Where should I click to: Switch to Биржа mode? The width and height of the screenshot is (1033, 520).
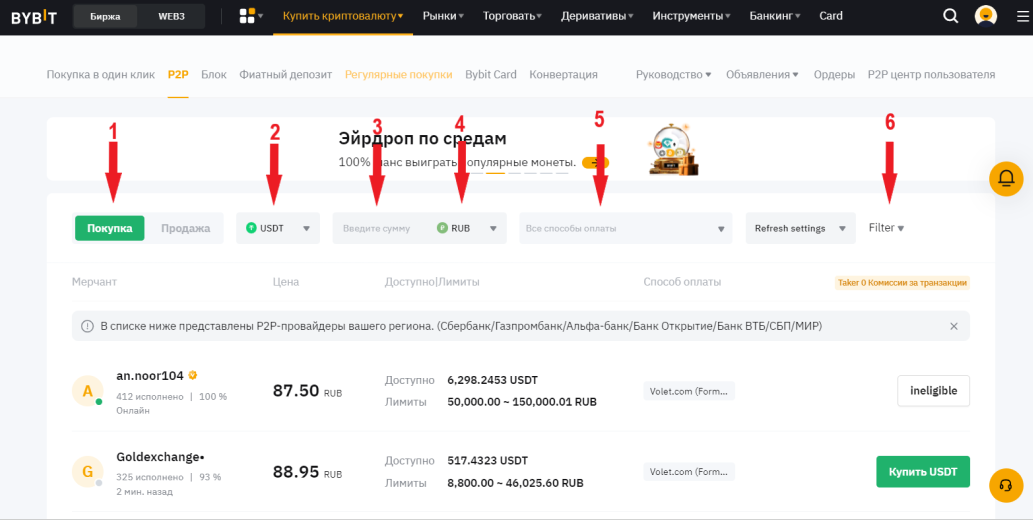click(x=105, y=16)
